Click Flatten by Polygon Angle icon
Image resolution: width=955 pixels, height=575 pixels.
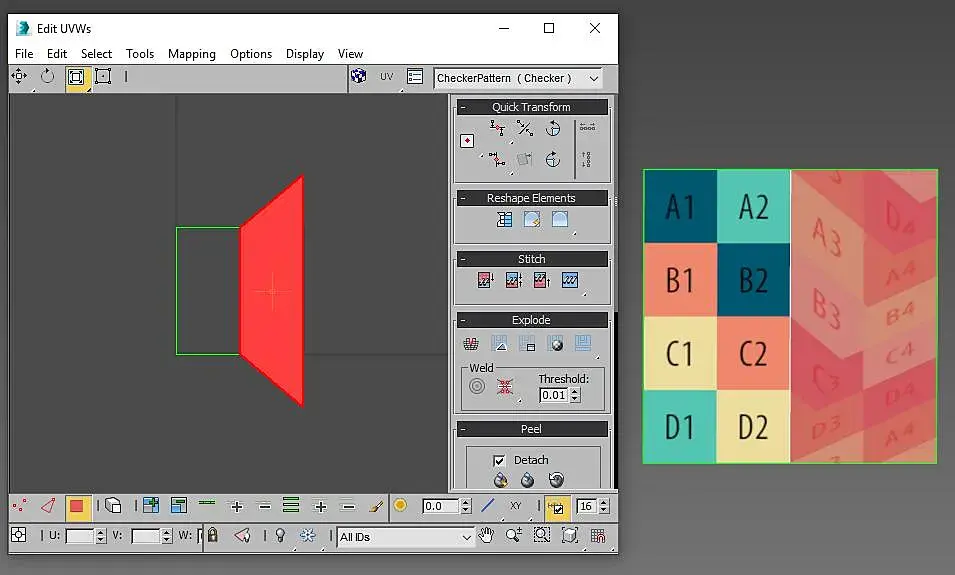point(499,344)
